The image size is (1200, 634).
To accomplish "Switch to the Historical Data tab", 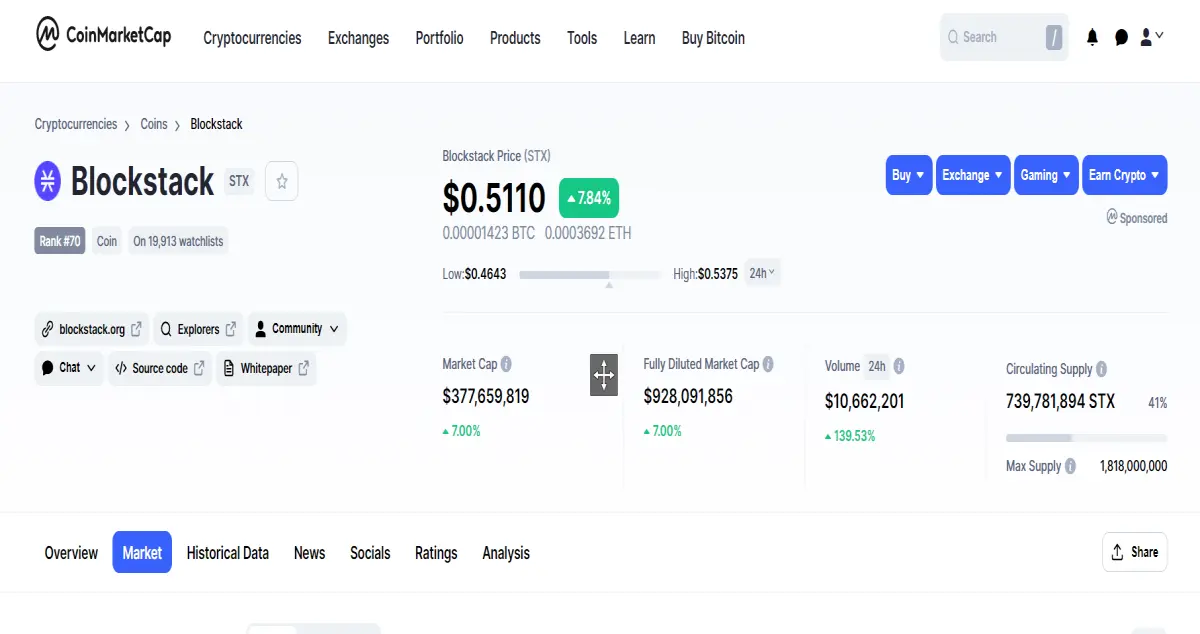I will pyautogui.click(x=228, y=553).
